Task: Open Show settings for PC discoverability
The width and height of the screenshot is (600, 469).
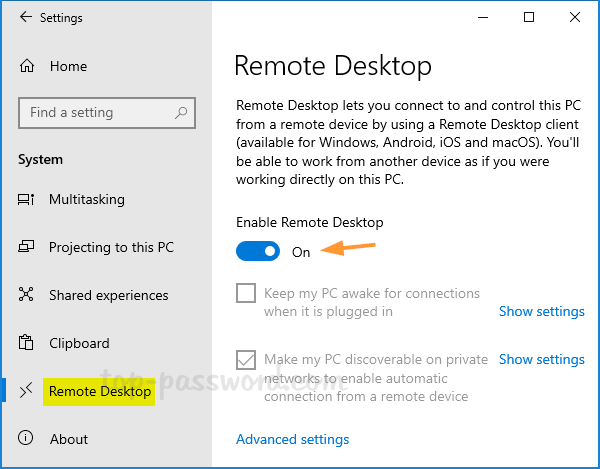Action: pyautogui.click(x=541, y=359)
